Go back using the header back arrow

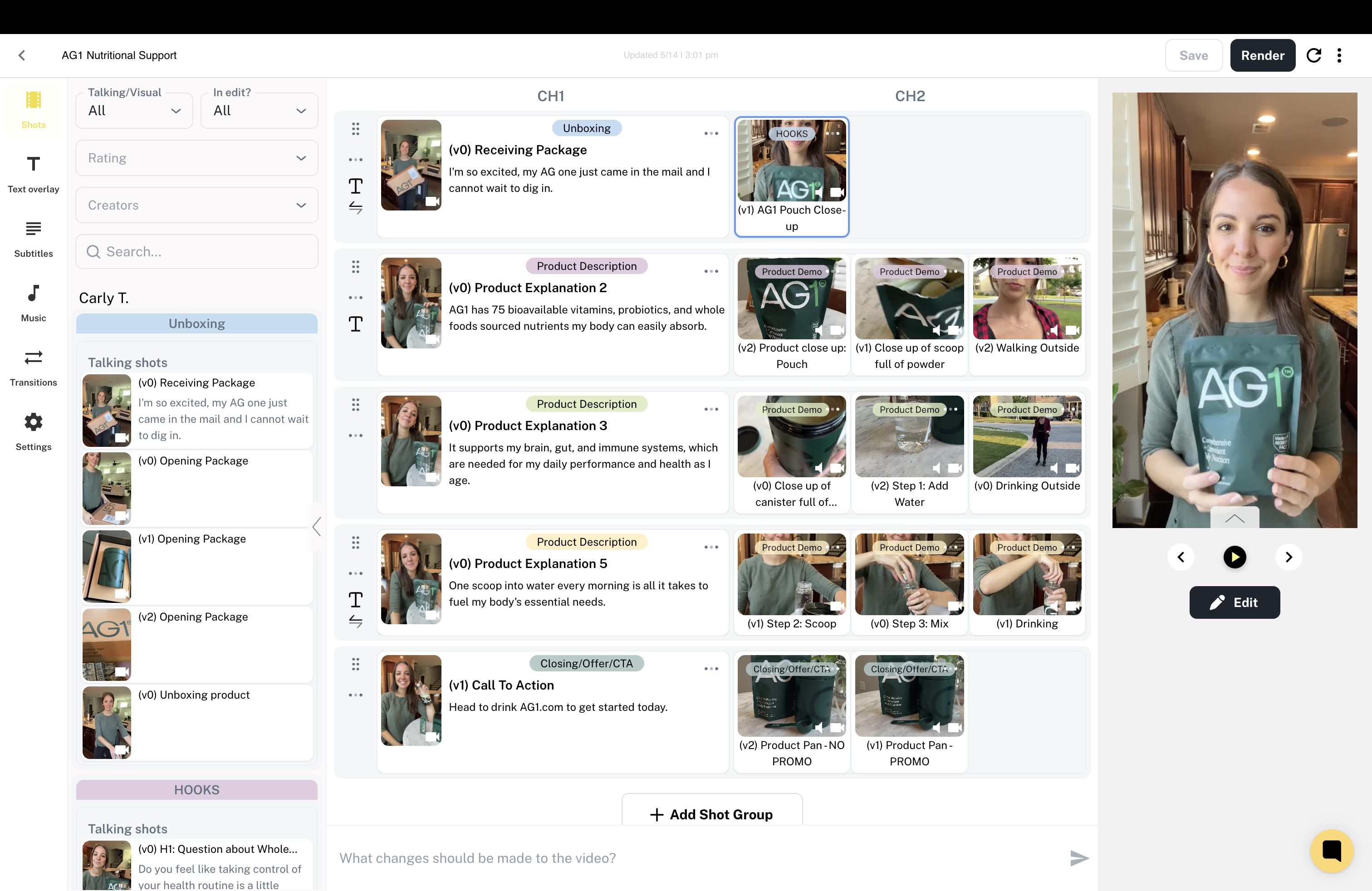coord(22,55)
